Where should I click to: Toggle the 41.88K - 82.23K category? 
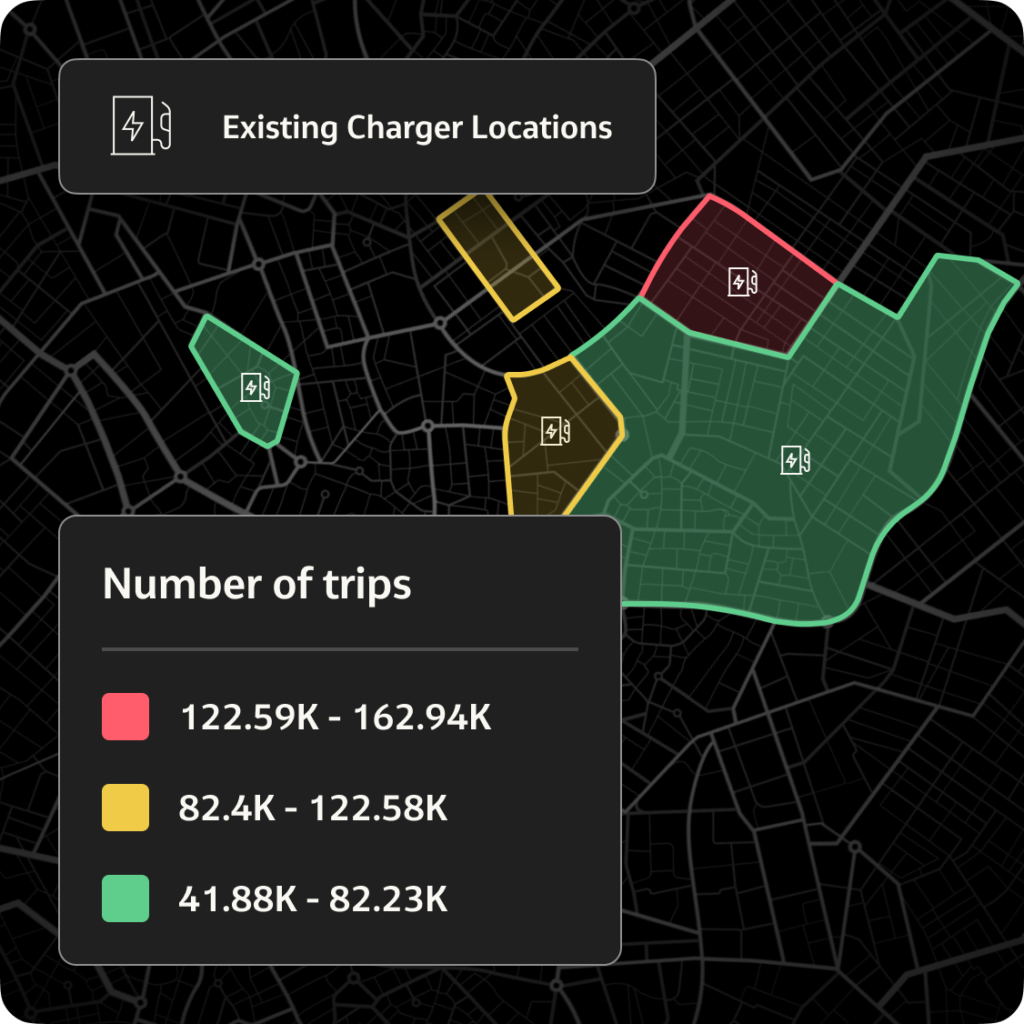(124, 898)
